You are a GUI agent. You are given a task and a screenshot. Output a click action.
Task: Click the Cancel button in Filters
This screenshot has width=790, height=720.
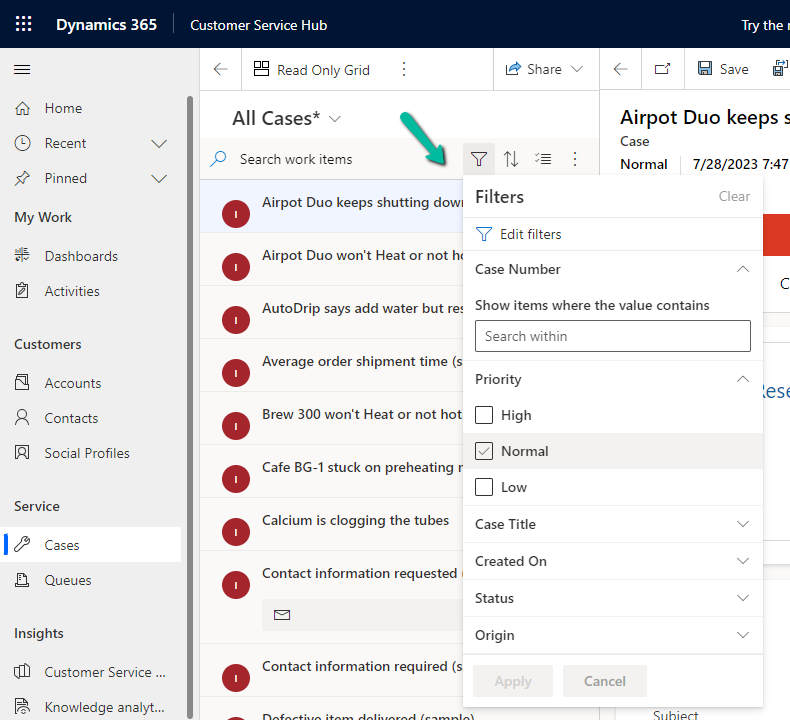pyautogui.click(x=604, y=681)
